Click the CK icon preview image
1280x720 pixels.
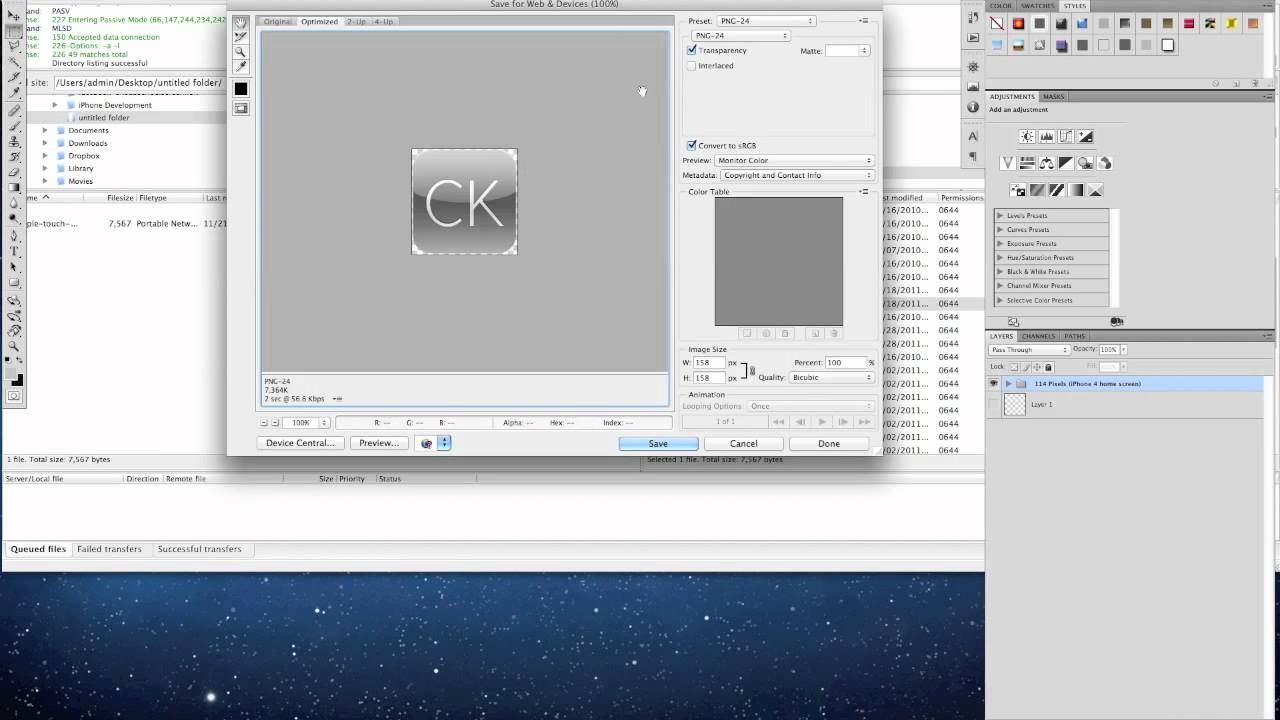coord(465,202)
